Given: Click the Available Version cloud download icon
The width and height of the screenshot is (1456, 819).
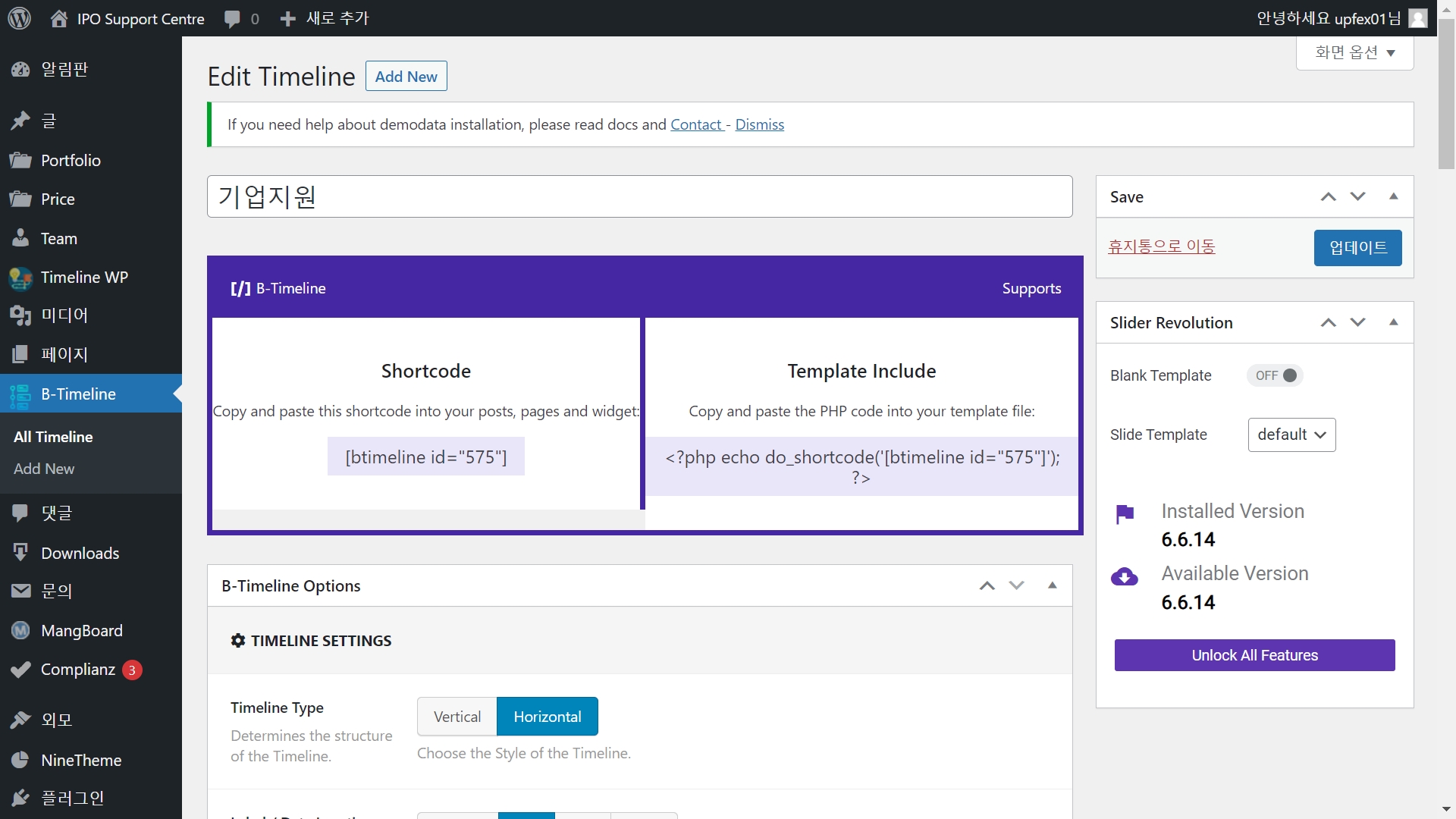Looking at the screenshot, I should point(1125,577).
